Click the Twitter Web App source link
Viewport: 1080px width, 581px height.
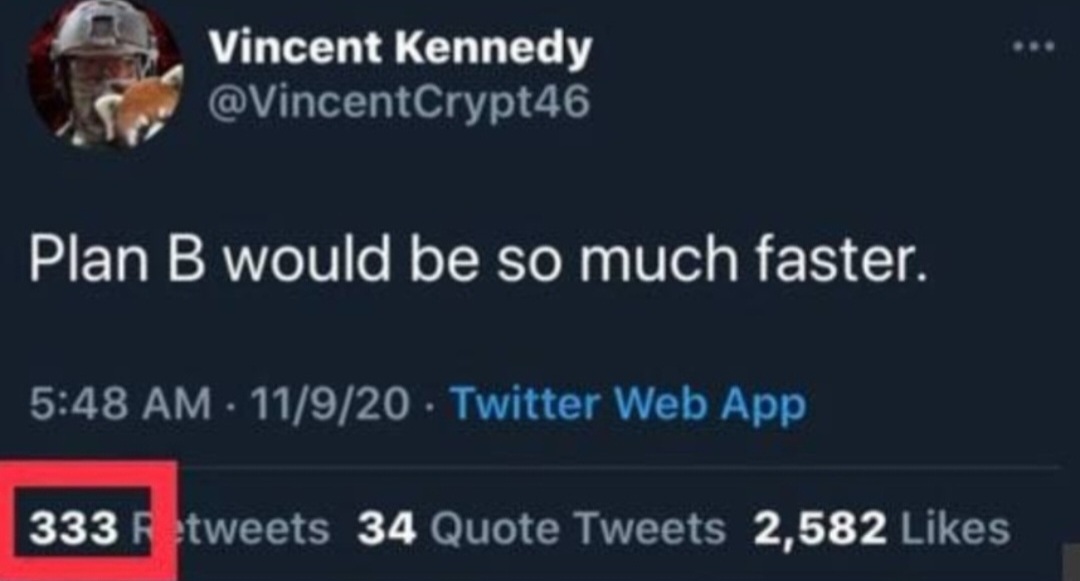point(628,404)
